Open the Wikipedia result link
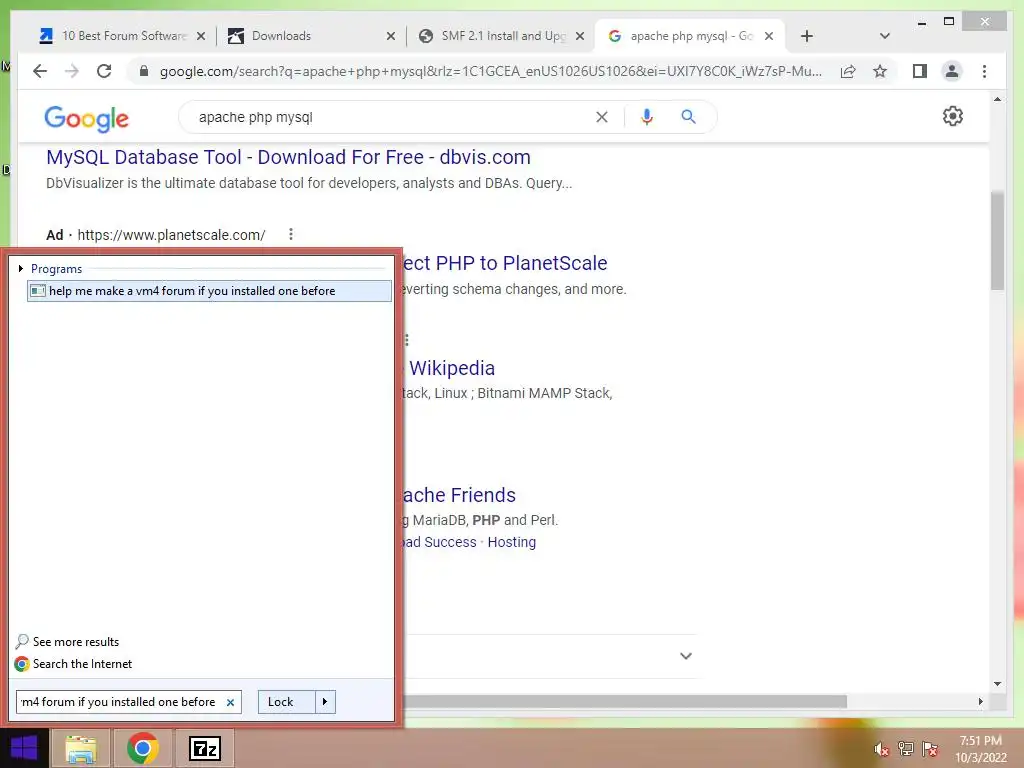 point(452,368)
